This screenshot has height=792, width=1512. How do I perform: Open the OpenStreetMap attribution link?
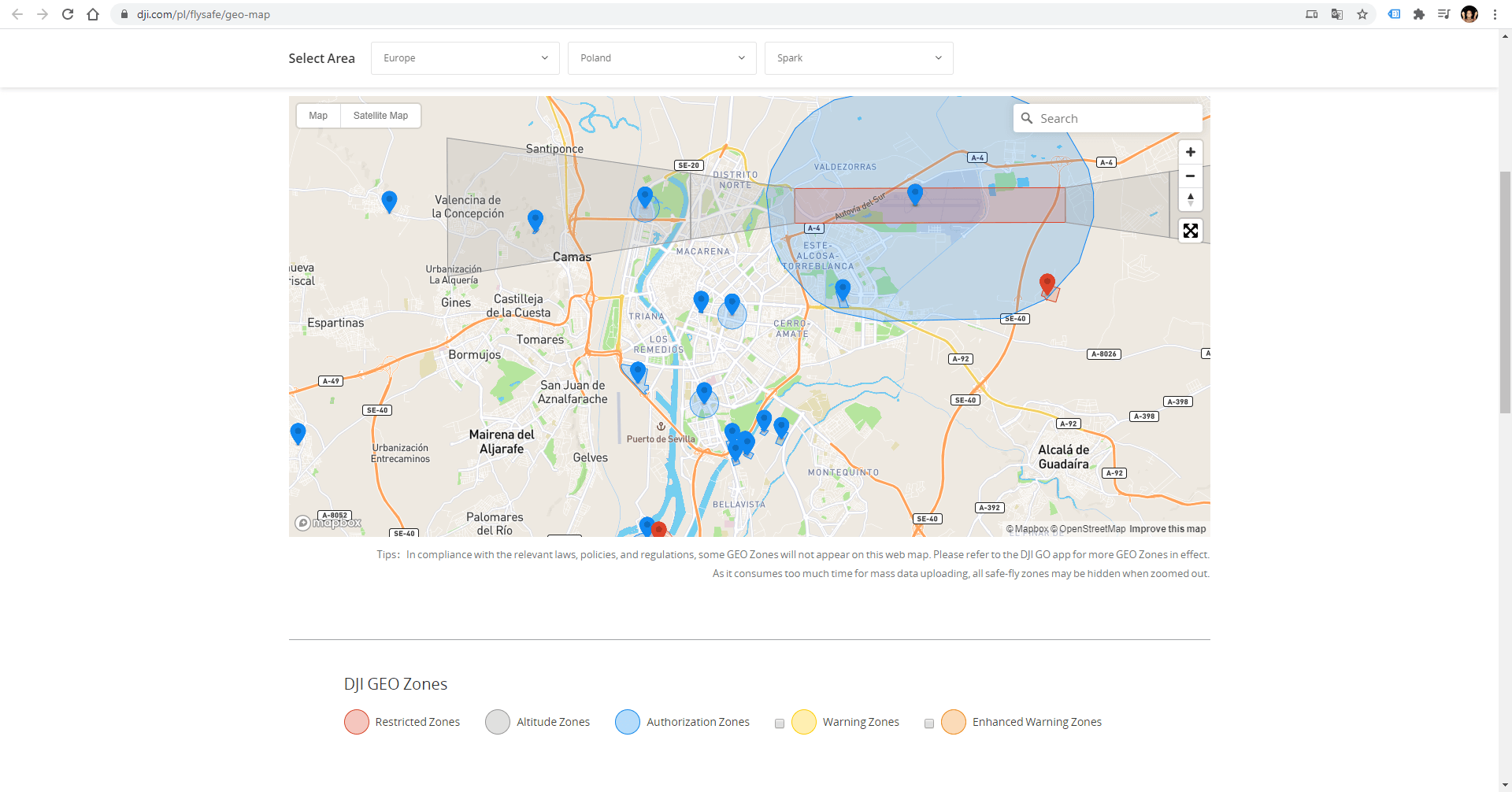[1088, 529]
